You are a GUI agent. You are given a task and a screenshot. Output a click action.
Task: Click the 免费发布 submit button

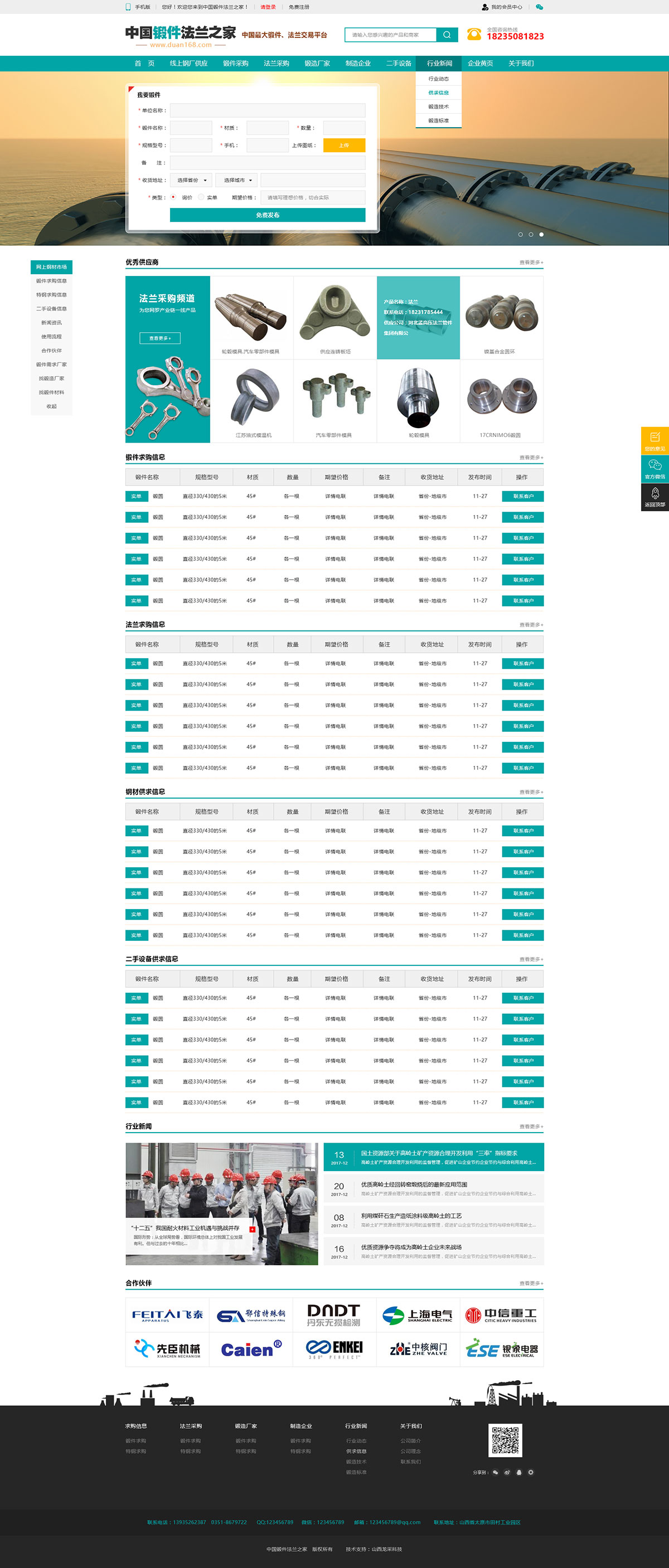(268, 215)
